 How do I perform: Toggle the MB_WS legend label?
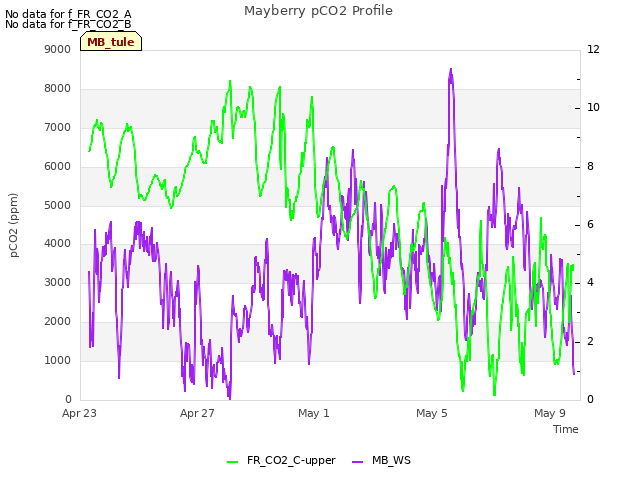click(391, 460)
